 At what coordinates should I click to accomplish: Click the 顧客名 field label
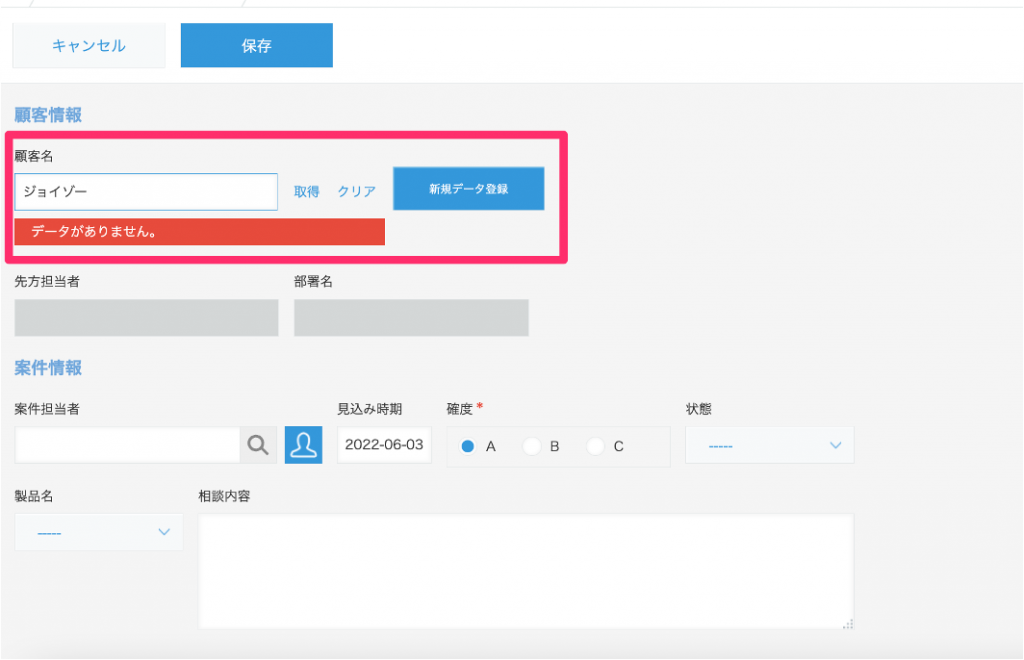34,156
